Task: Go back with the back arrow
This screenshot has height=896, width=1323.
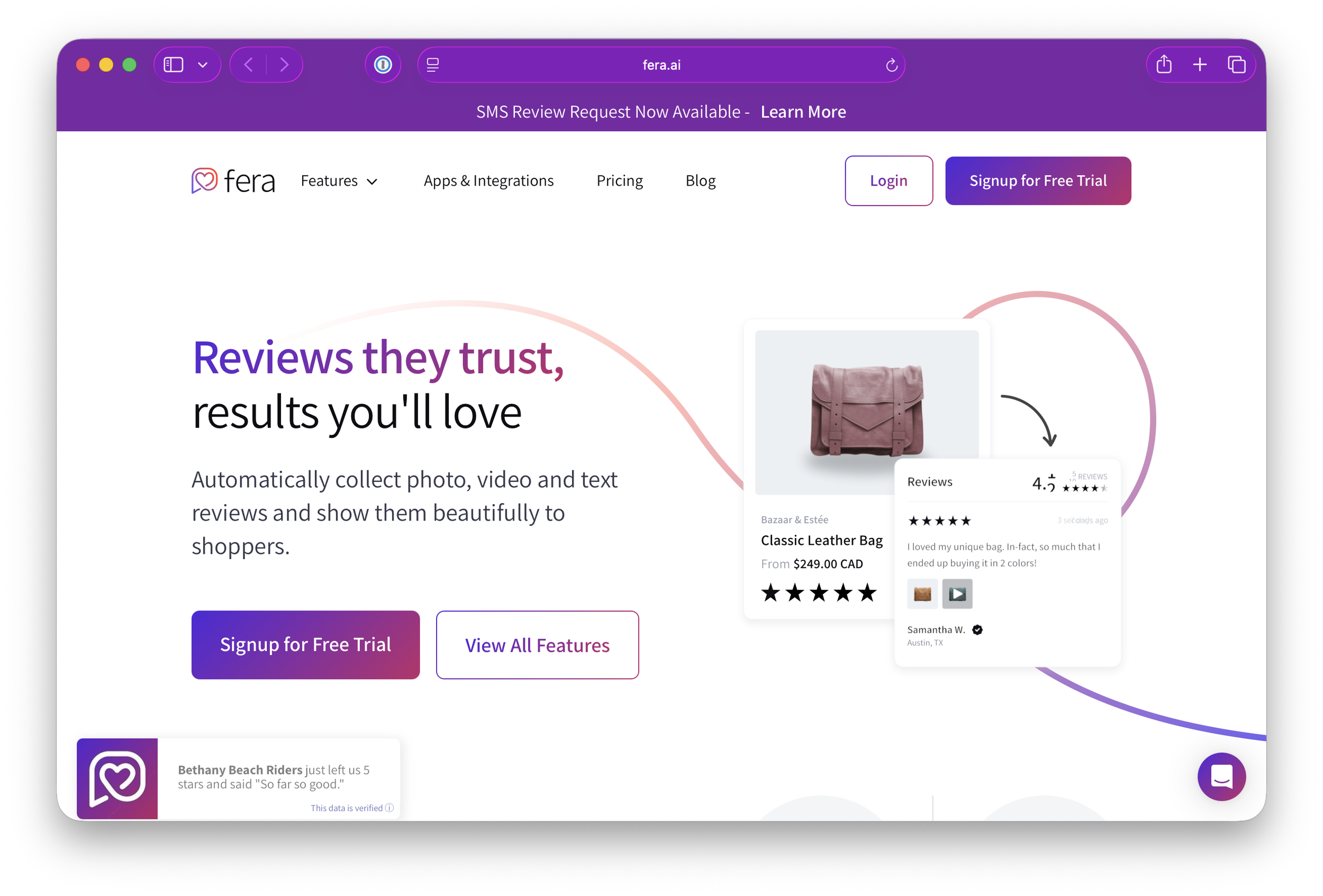Action: tap(249, 65)
